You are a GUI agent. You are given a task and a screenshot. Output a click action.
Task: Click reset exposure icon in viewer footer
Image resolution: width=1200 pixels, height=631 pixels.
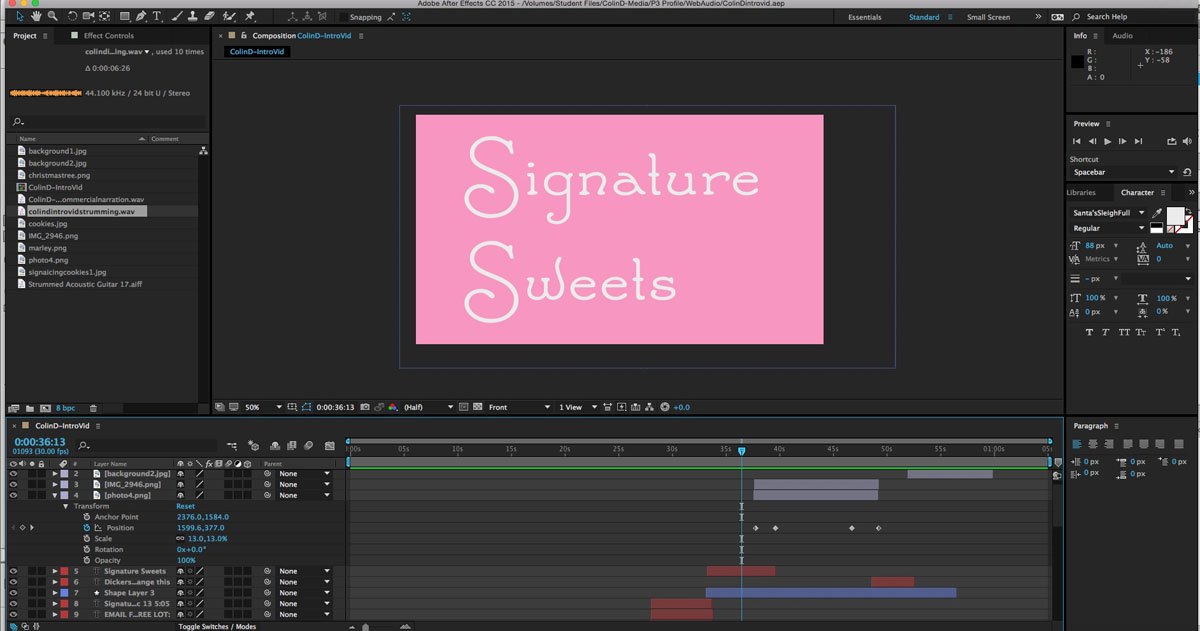click(x=665, y=407)
